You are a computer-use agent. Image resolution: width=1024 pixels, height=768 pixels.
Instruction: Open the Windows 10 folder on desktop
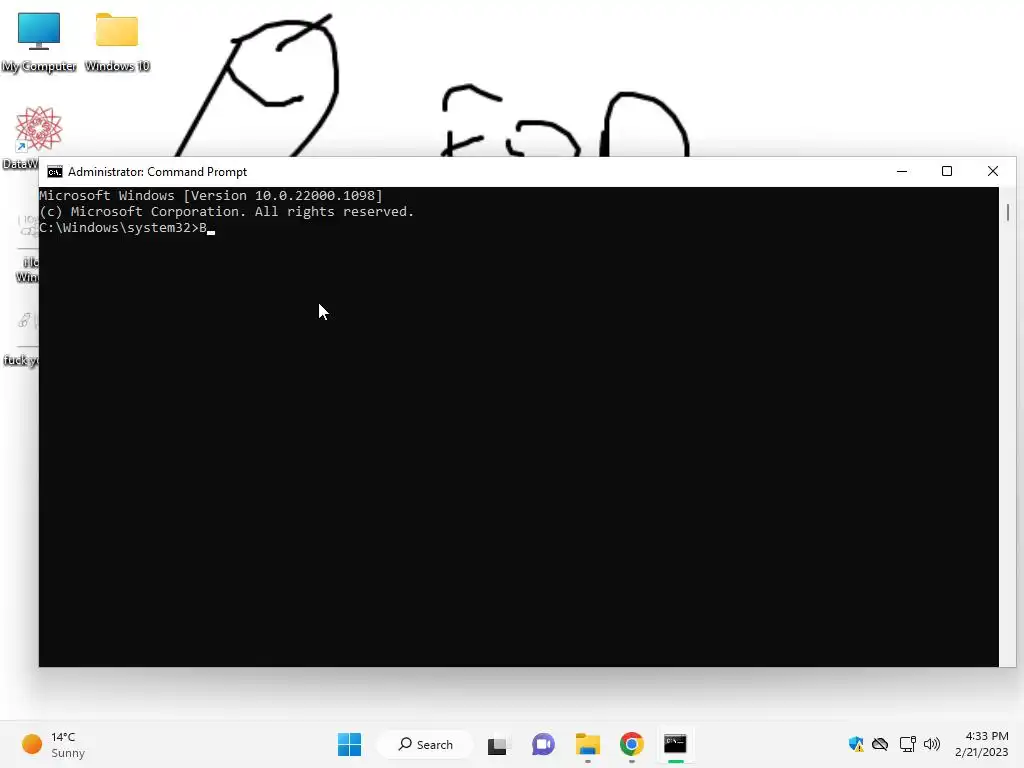coord(117,42)
